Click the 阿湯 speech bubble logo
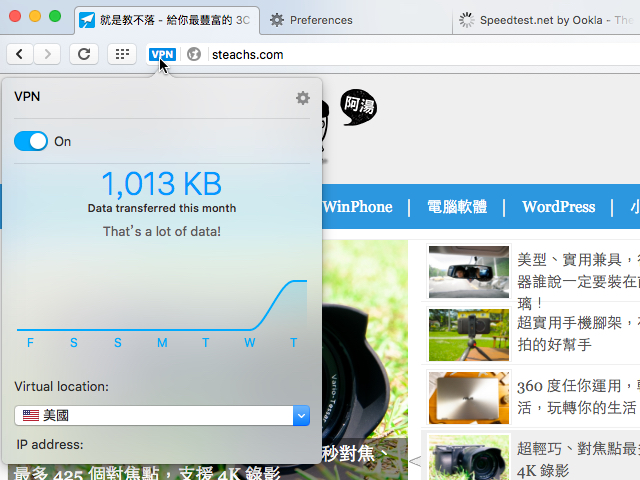 358,106
